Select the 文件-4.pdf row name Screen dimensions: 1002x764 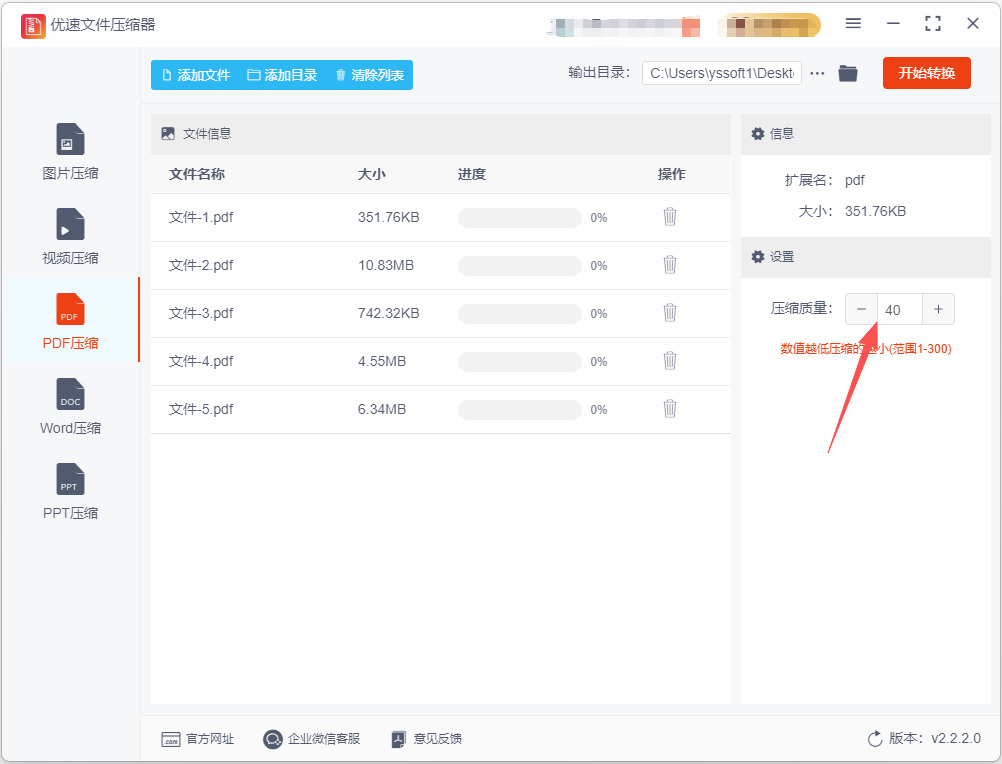(x=201, y=361)
